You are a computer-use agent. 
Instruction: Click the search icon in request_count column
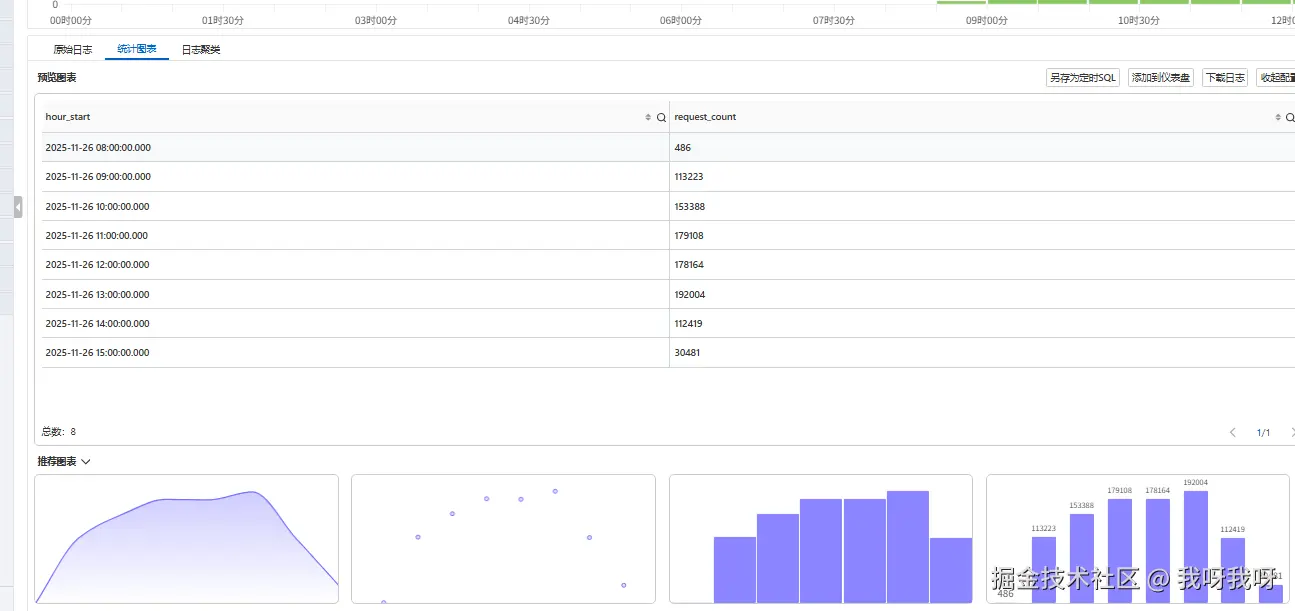(x=1290, y=118)
